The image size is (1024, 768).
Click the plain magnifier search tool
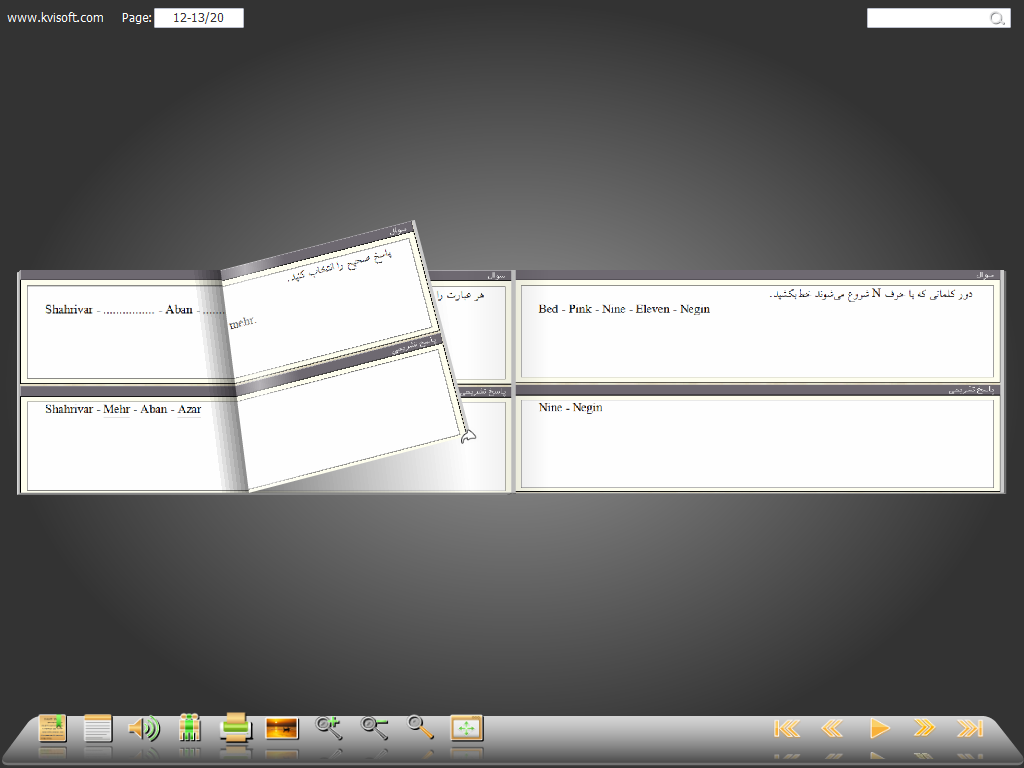(420, 728)
